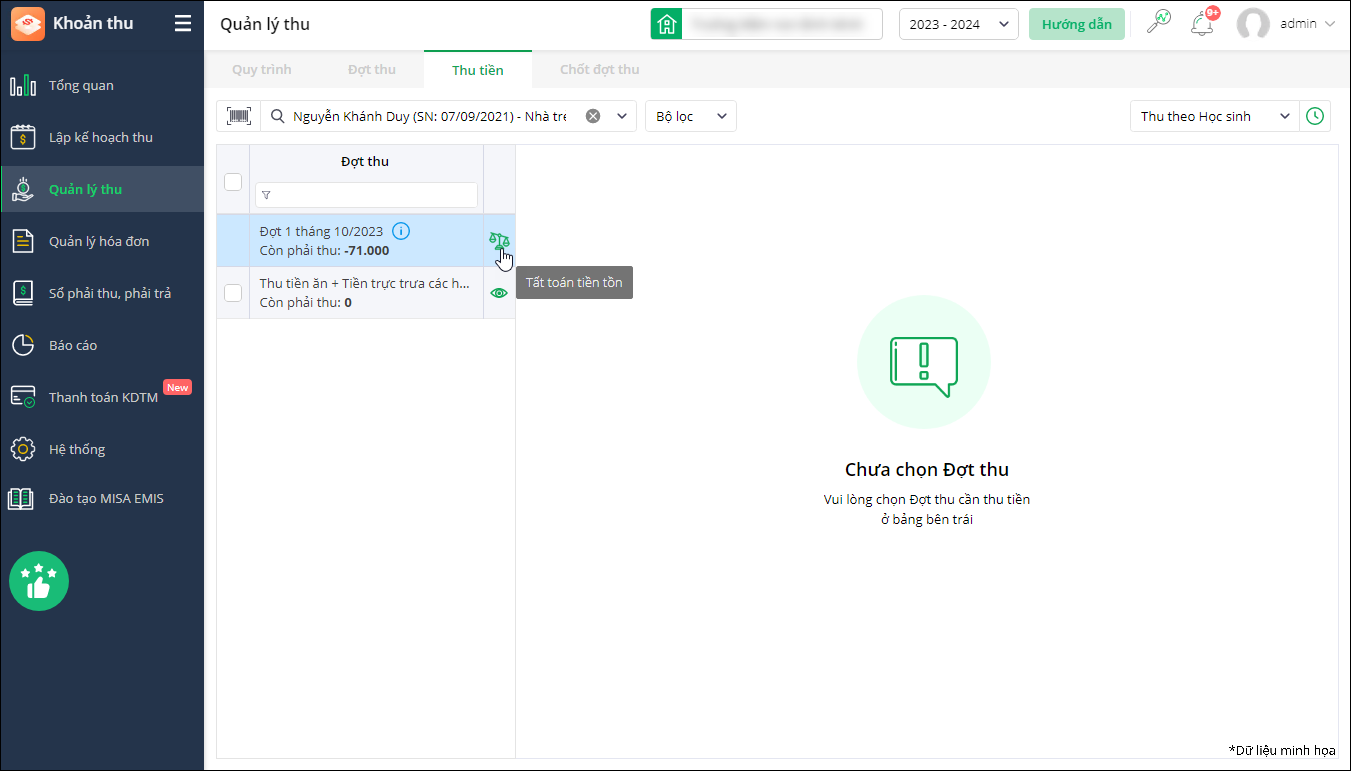Tick the checkbox for Thu tiền ăn row

233,293
